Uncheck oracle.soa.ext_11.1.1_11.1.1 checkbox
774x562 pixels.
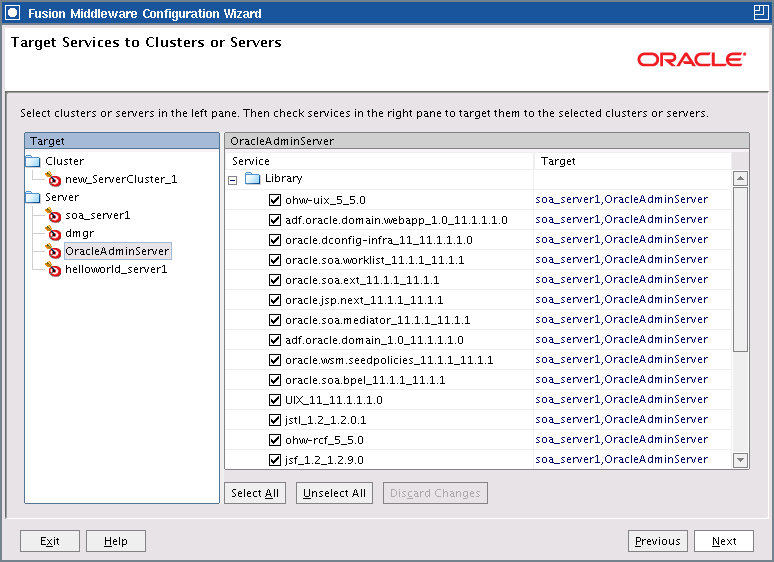pyautogui.click(x=275, y=280)
